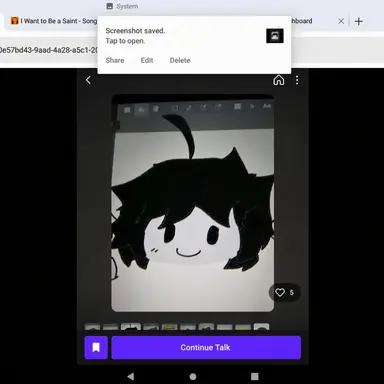
Task: Like the image with the heart icon
Action: 280,292
